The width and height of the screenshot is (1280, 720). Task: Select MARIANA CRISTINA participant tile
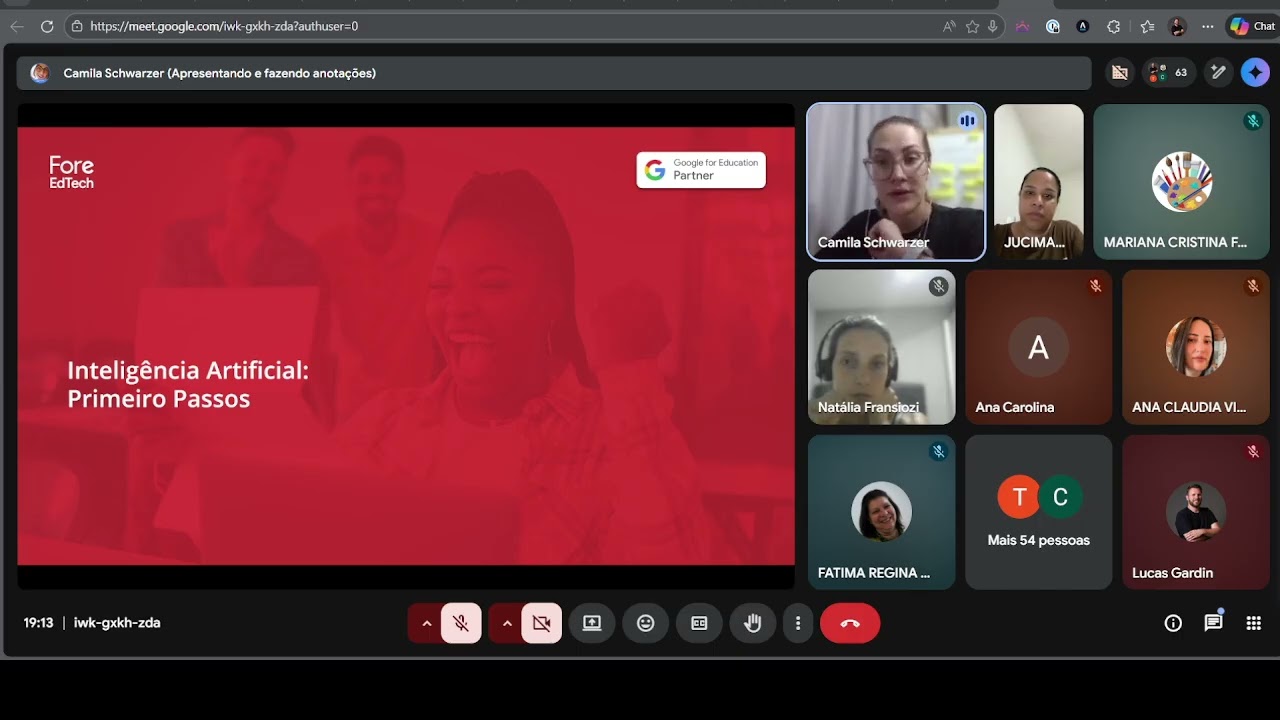(x=1181, y=182)
